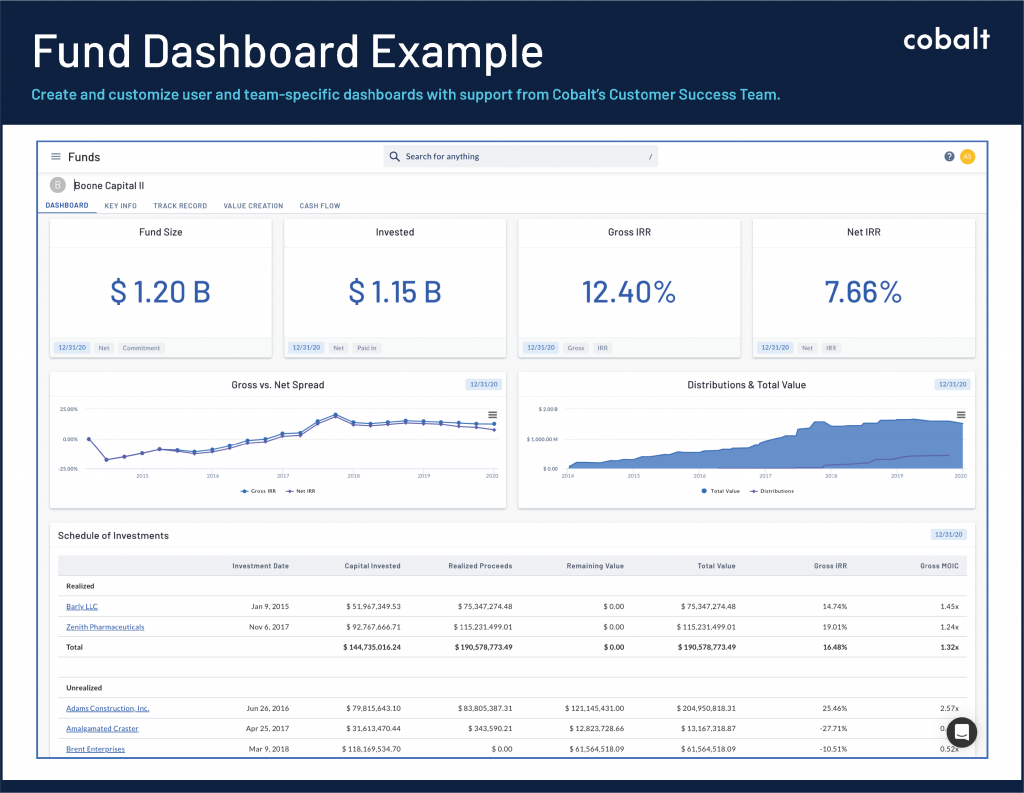
Task: Open the Funds hamburger navigation menu
Action: tap(56, 156)
